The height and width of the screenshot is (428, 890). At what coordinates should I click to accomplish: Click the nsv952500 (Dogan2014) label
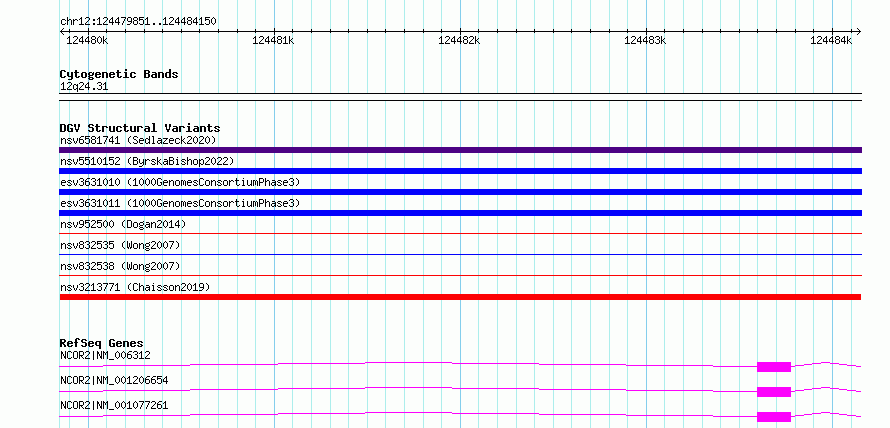123,224
